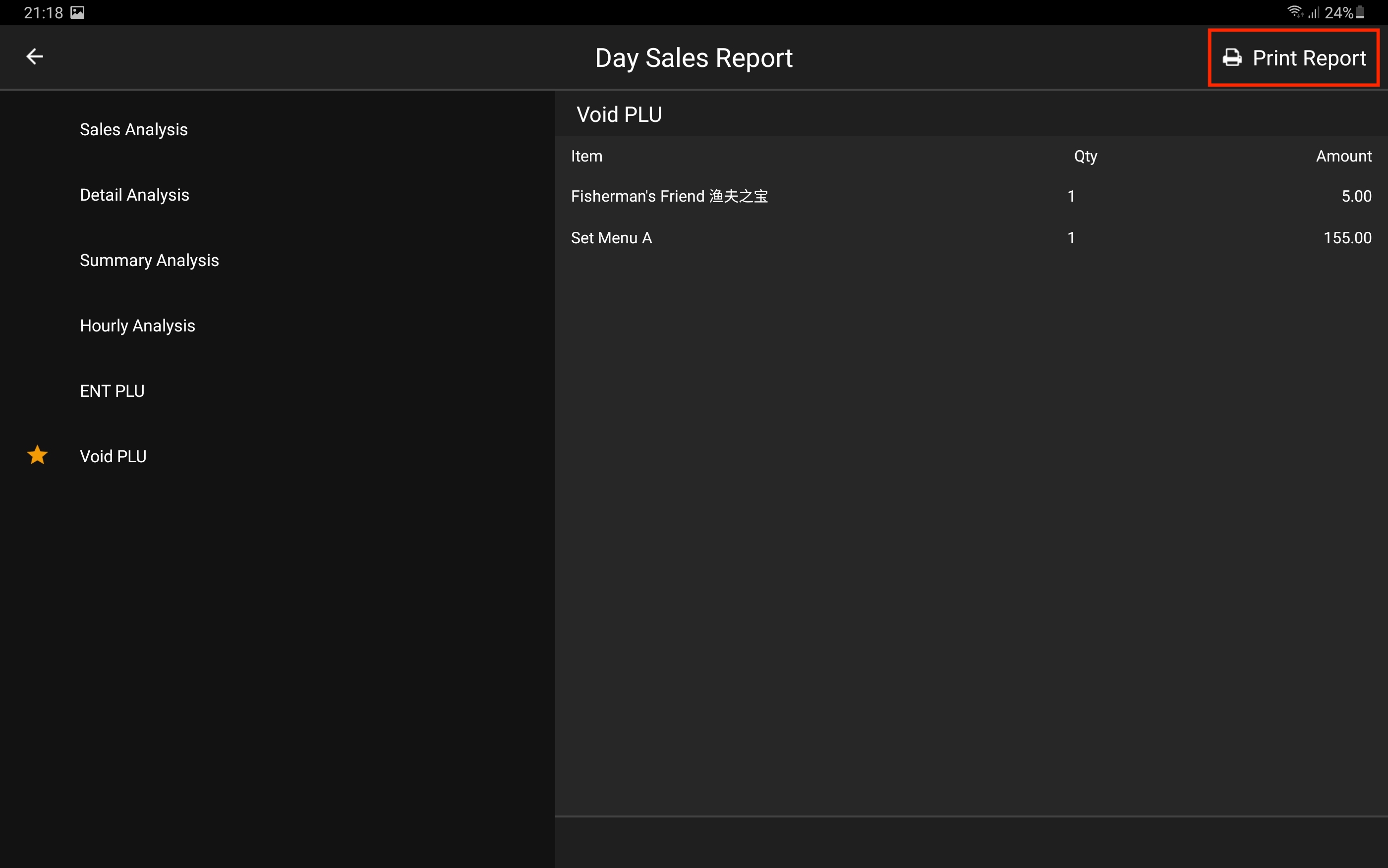Image resolution: width=1388 pixels, height=868 pixels.
Task: Select Void PLU in the sidebar
Action: [x=113, y=456]
